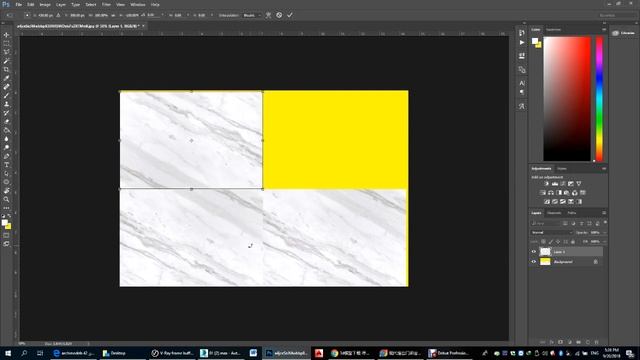Turn layer filtering on or off
This screenshot has height=360, width=640.
point(605,222)
